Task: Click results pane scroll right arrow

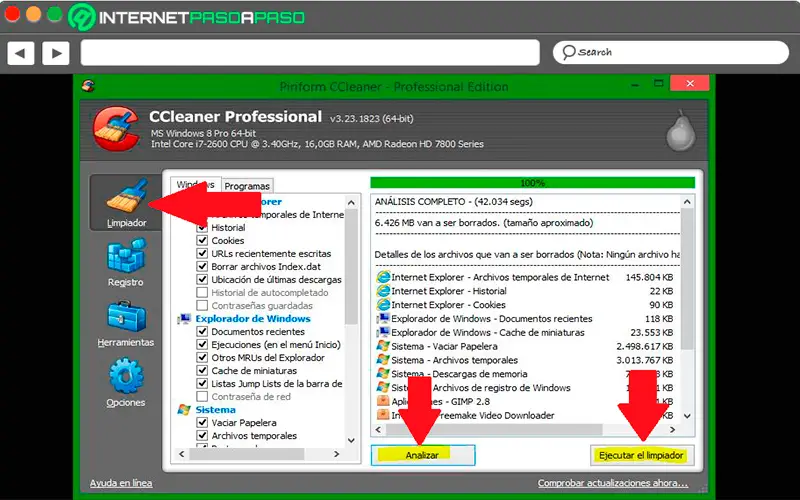Action: click(672, 430)
